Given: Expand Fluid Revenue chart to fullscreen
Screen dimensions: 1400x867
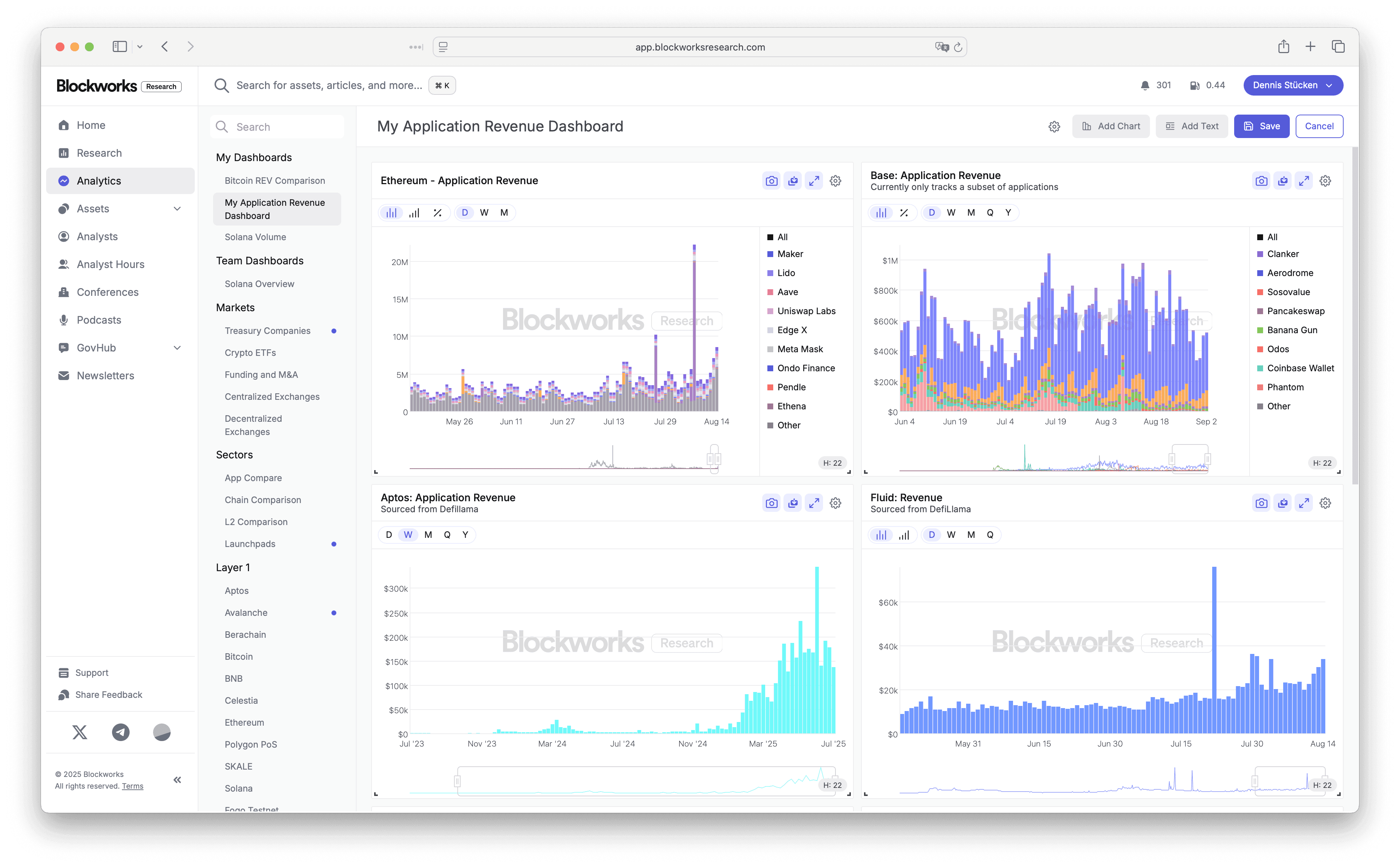Looking at the screenshot, I should pos(1304,503).
